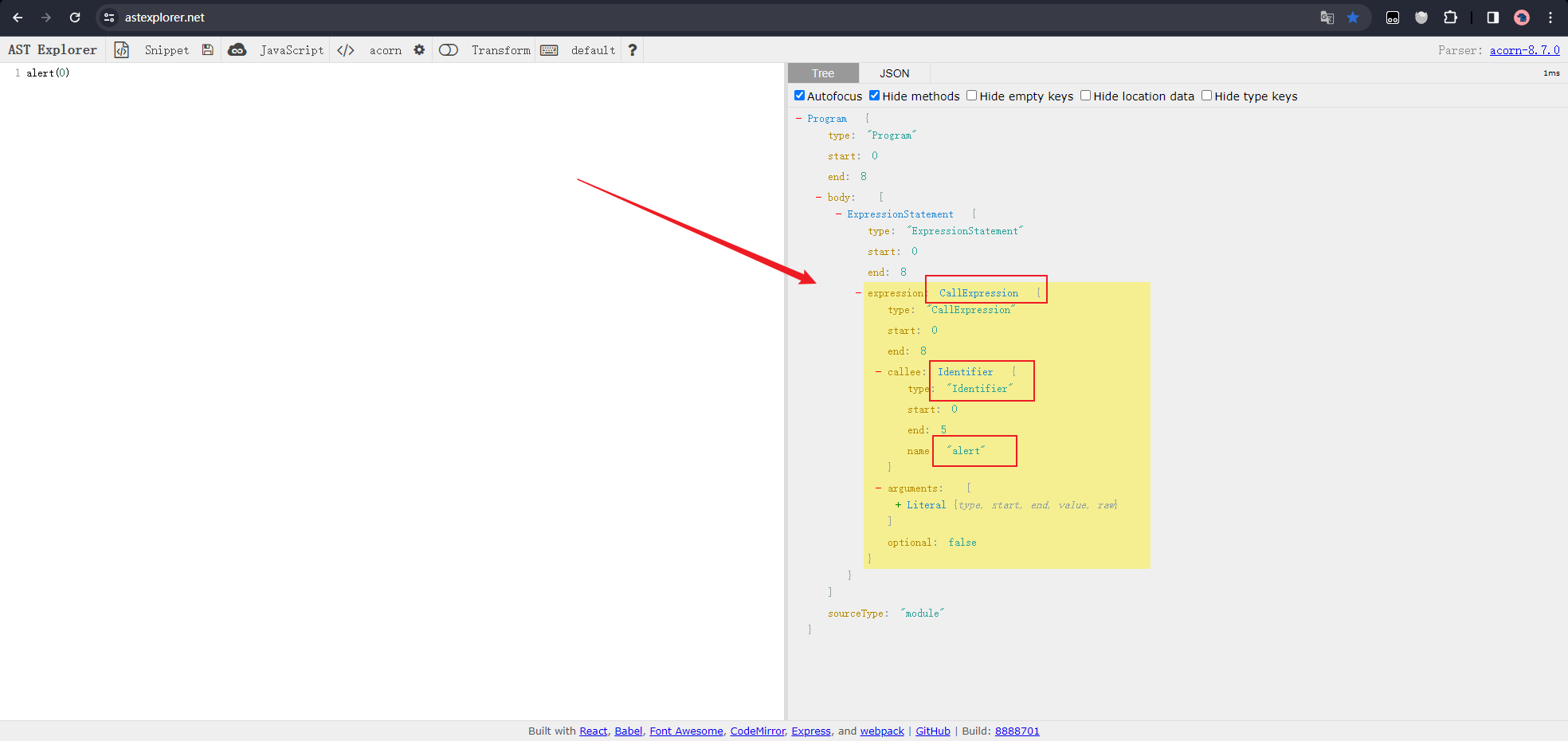Bookmark this page with the star icon
1568x741 pixels.
tap(1353, 18)
